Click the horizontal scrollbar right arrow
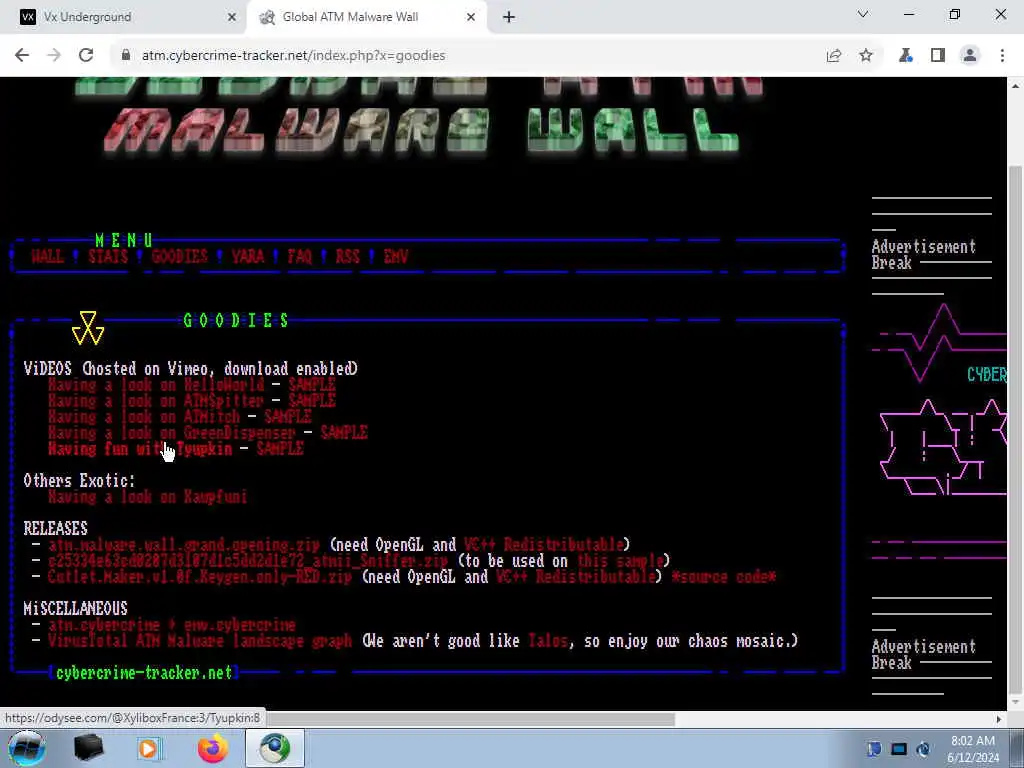Screen dimensions: 1024x768 tap(999, 719)
